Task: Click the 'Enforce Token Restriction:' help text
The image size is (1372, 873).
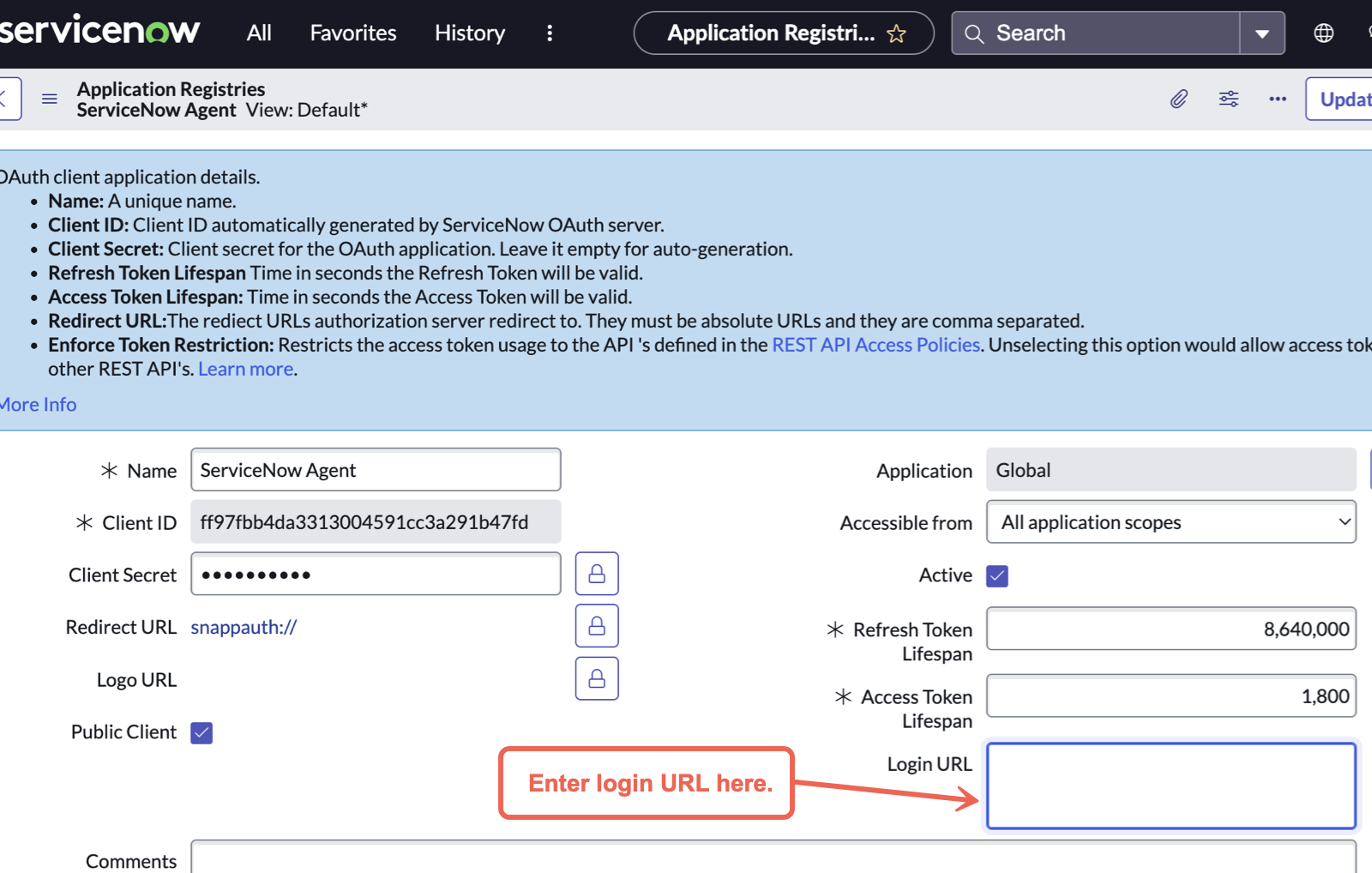Action: [x=161, y=345]
